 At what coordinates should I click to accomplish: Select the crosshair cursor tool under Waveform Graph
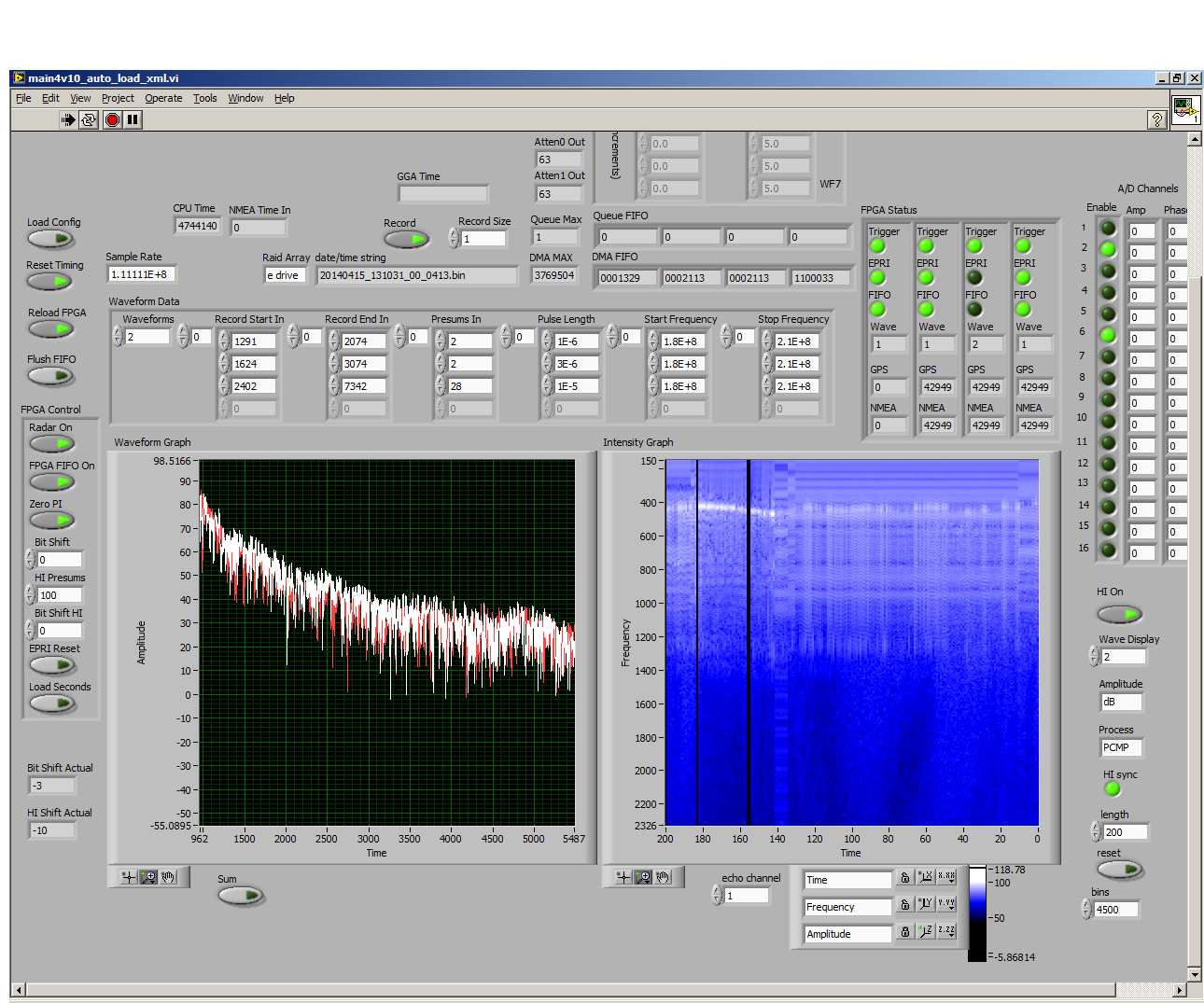pyautogui.click(x=128, y=877)
